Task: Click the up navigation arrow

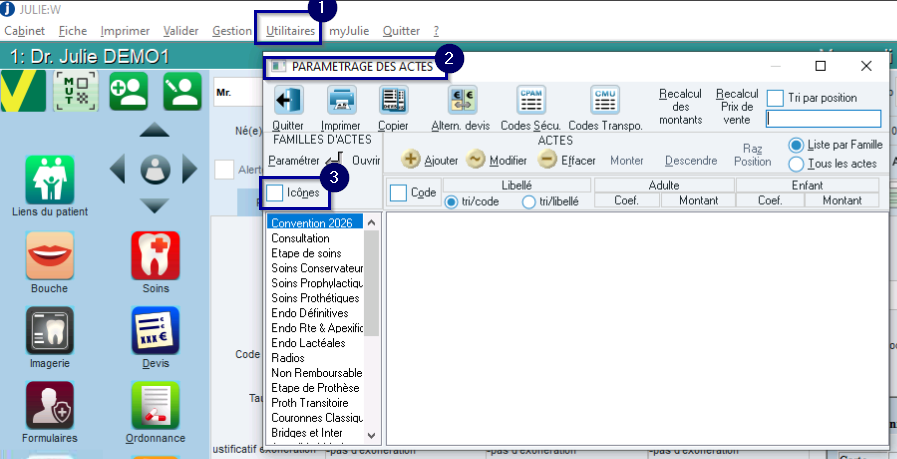Action: tap(154, 130)
